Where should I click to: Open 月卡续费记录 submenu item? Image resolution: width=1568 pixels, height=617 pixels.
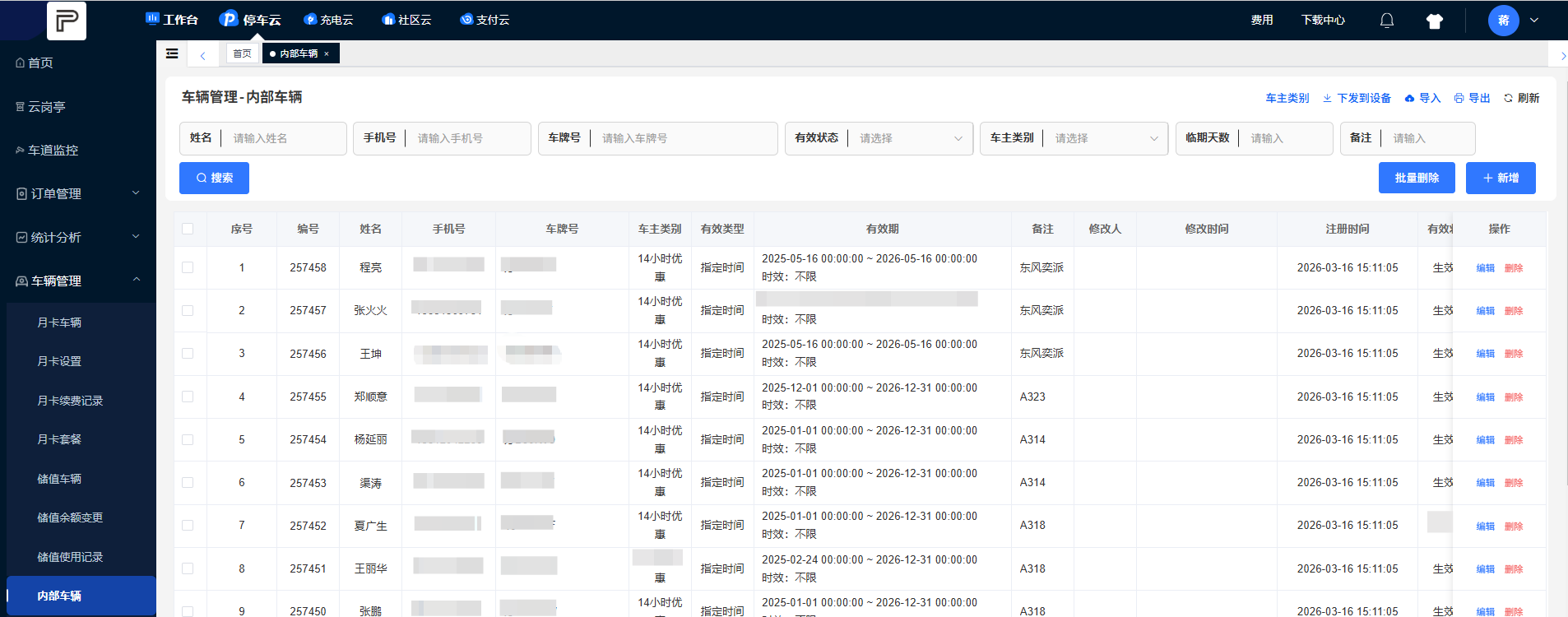point(70,401)
